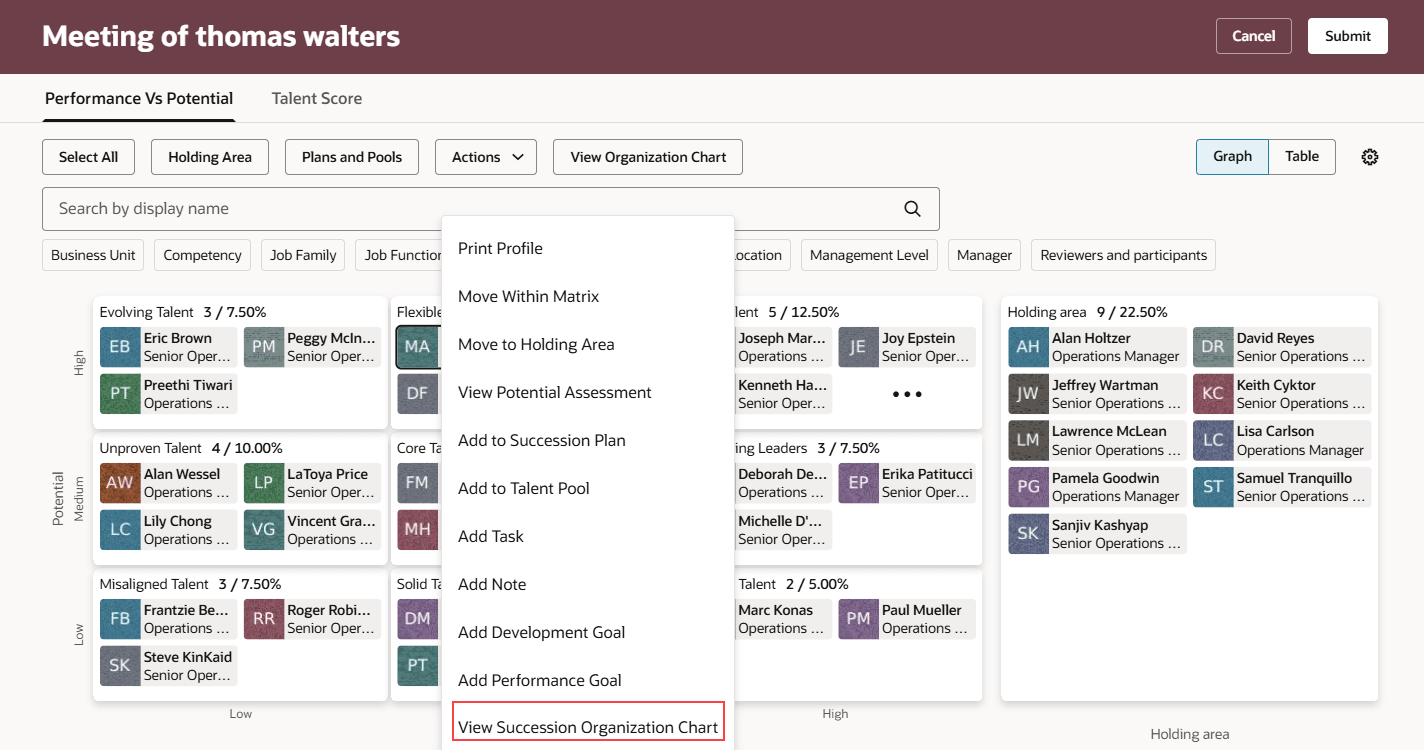
Task: Select the DF avatar in the Flexible cell
Action: tap(419, 393)
